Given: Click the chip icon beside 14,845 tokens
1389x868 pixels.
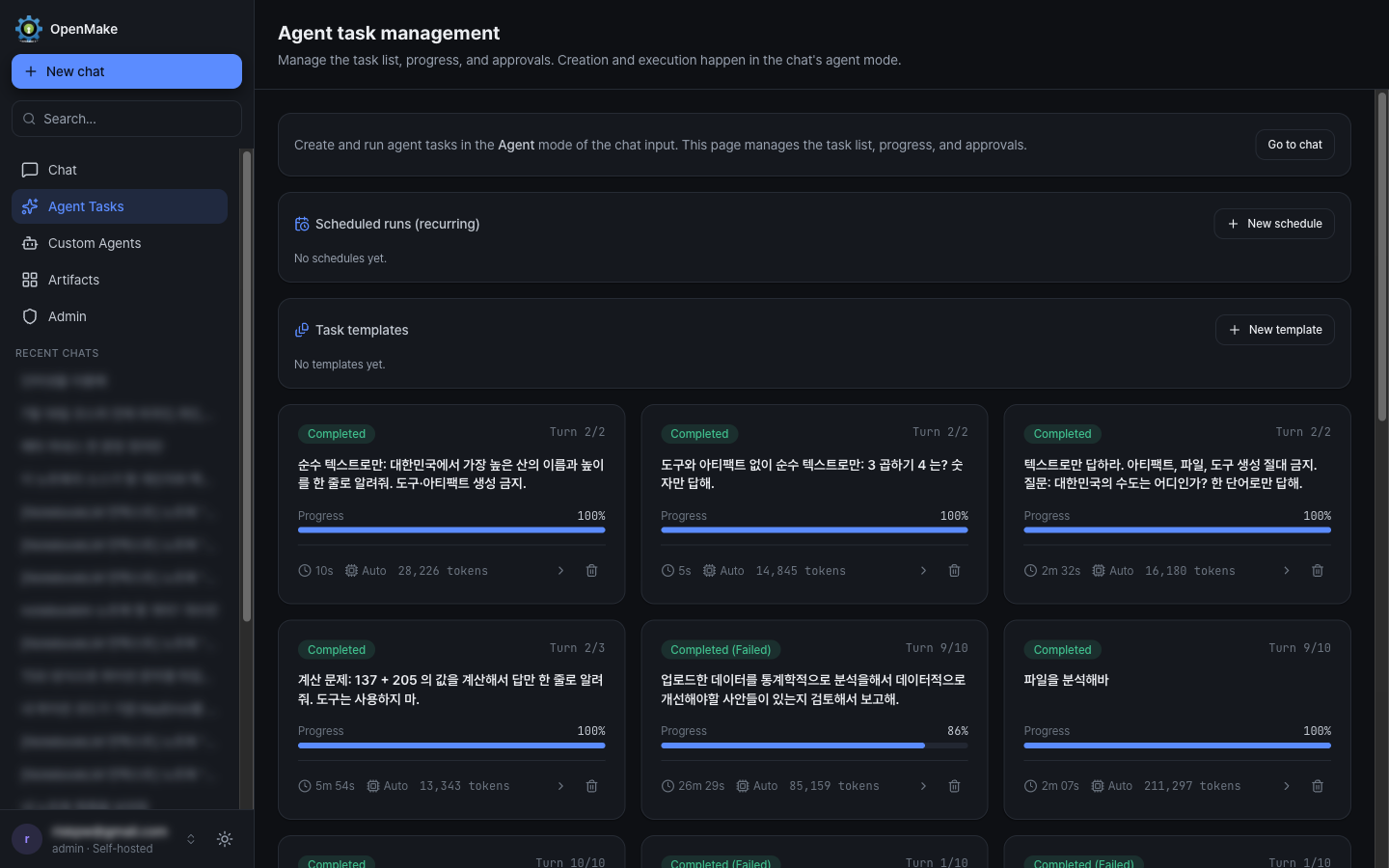Looking at the screenshot, I should coord(709,571).
